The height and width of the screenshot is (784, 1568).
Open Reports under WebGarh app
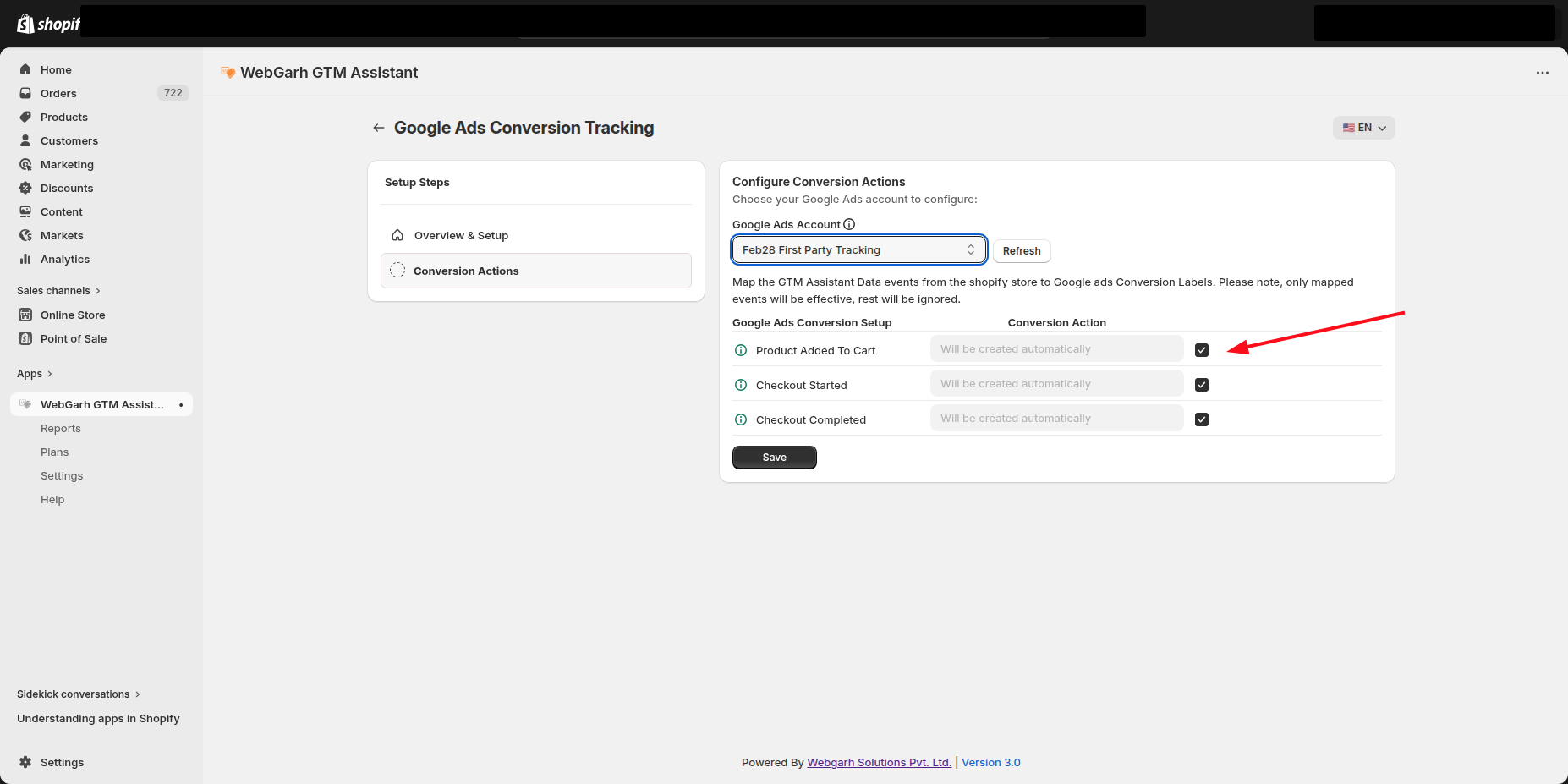61,429
